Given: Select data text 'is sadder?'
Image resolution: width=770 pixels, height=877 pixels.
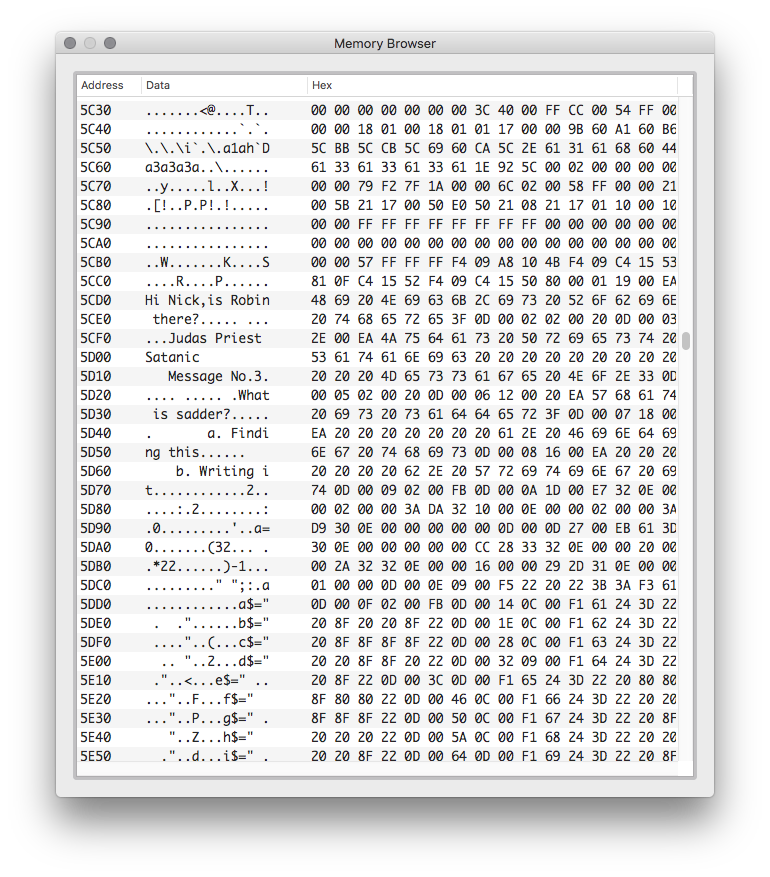Looking at the screenshot, I should (x=191, y=414).
